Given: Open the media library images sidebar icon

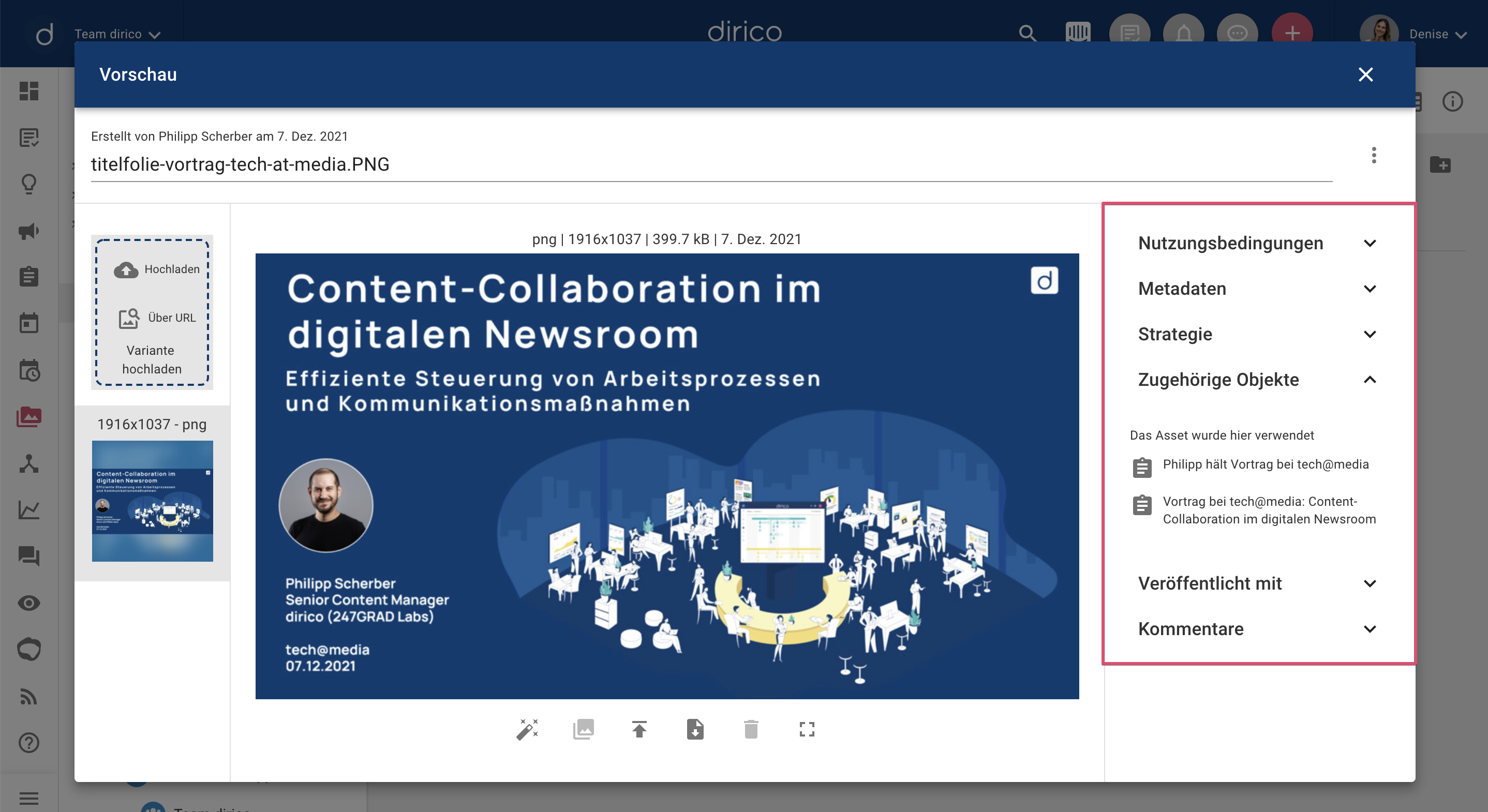Looking at the screenshot, I should point(29,416).
